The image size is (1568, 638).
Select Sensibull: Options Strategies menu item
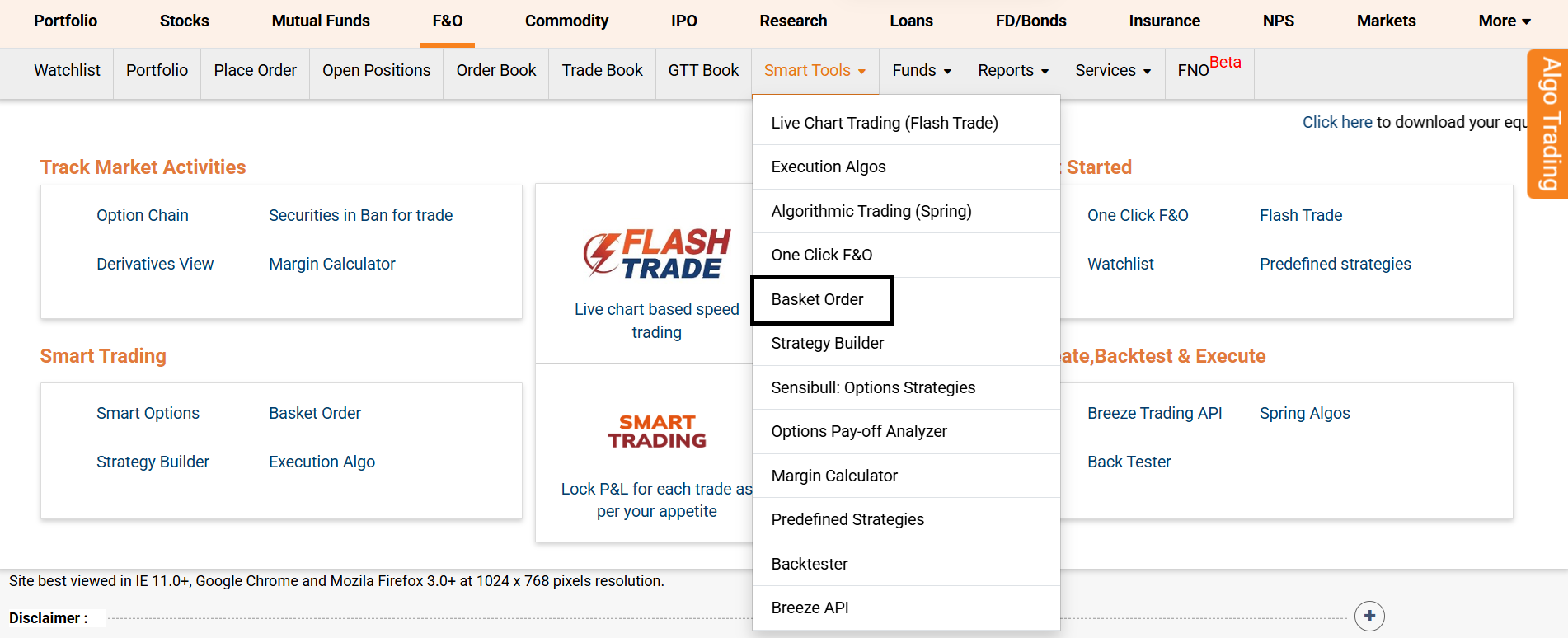pos(872,387)
